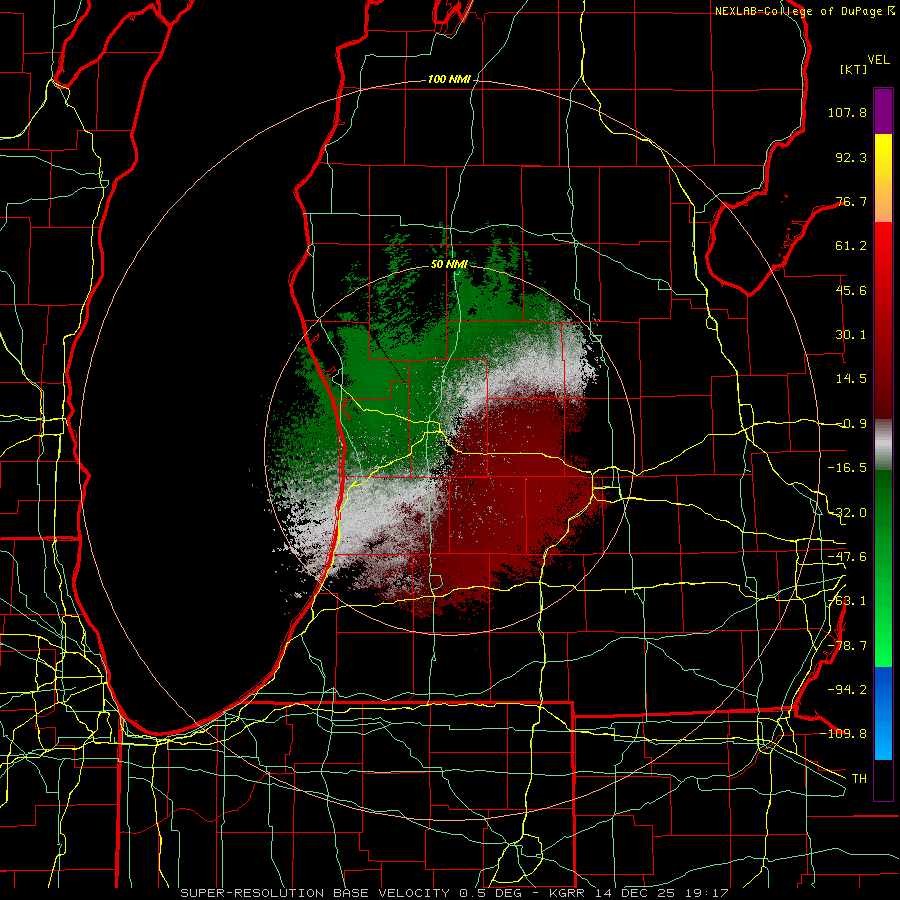The height and width of the screenshot is (900, 900).
Task: Select the -0.9 scale value
Action: pyautogui.click(x=851, y=424)
